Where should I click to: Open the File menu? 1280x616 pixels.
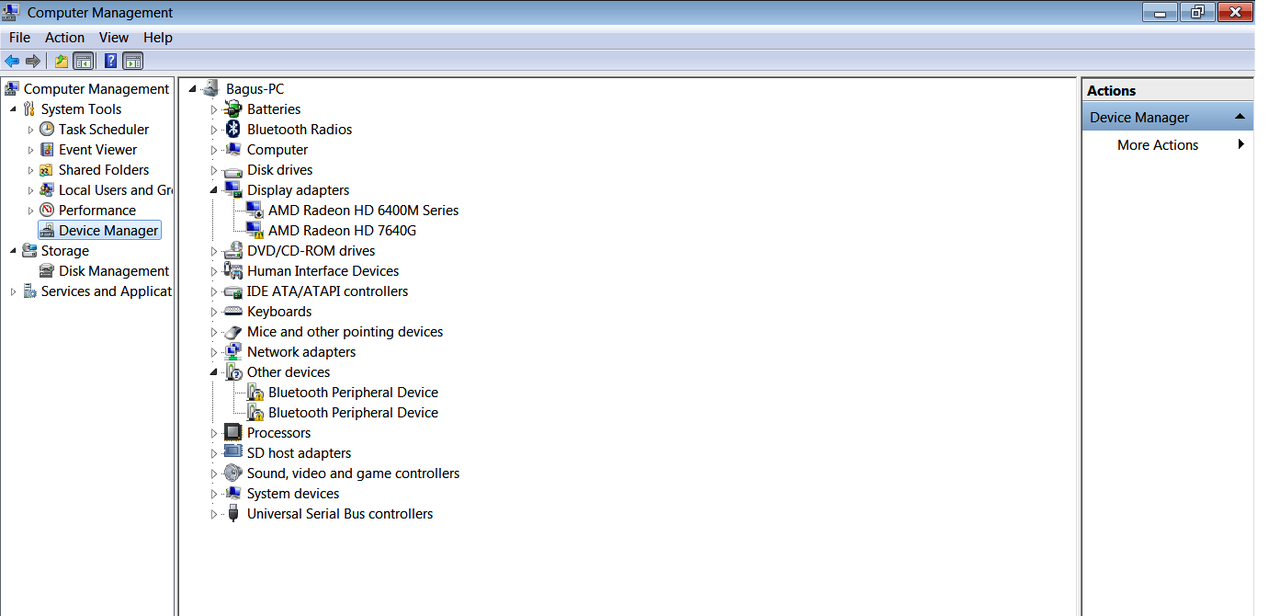tap(19, 37)
